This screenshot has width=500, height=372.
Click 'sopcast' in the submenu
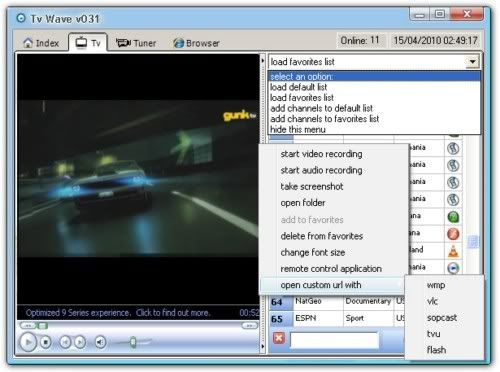pyautogui.click(x=442, y=318)
